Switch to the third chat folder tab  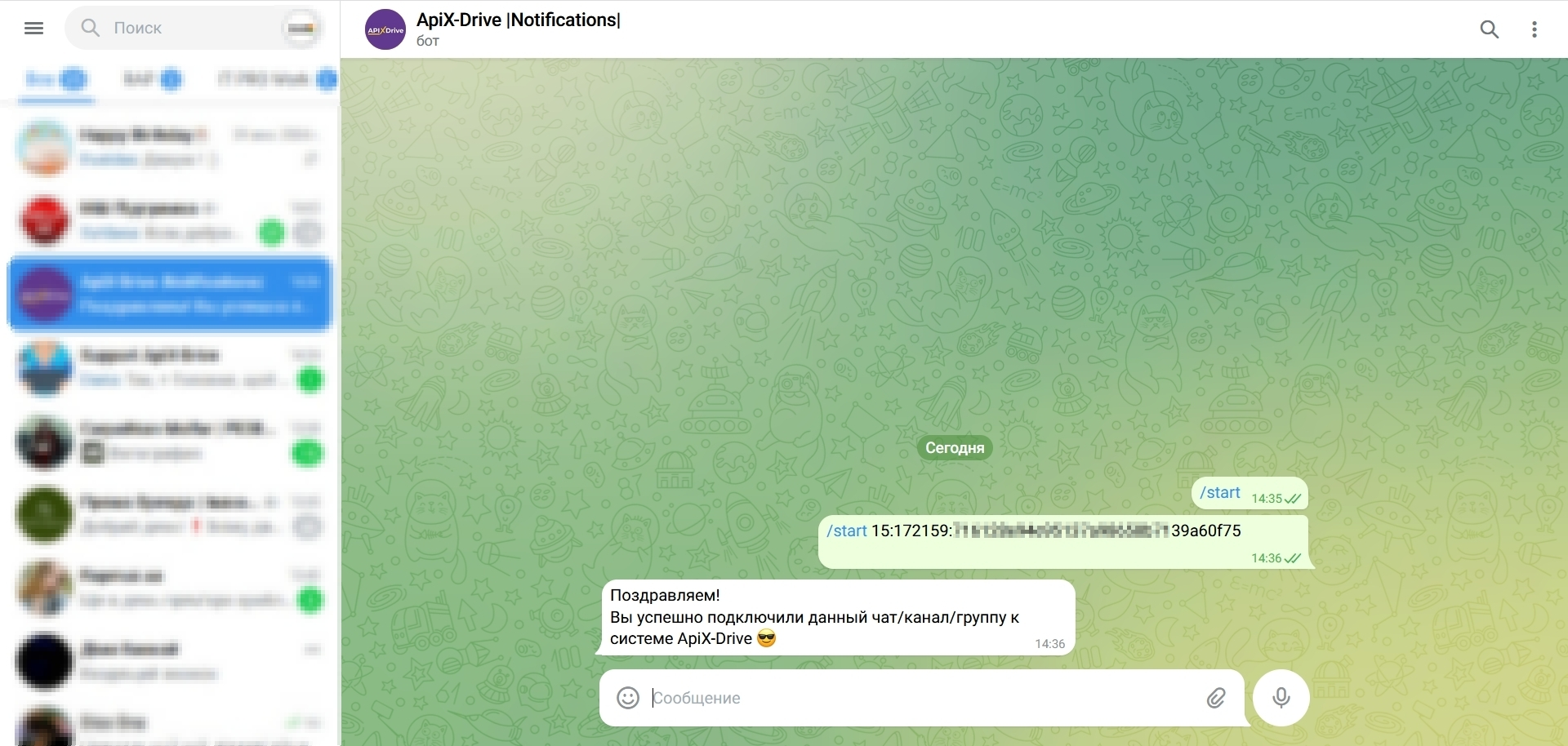276,80
